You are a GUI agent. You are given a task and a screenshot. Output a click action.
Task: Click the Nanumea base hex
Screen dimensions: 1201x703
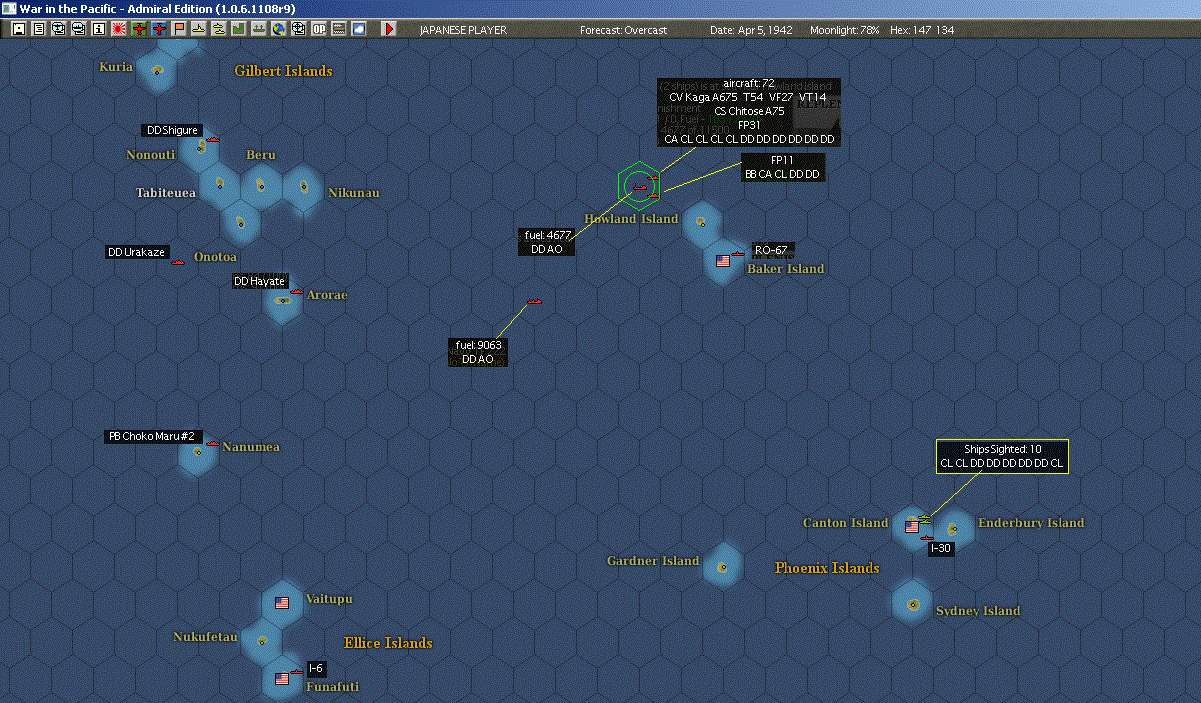tap(198, 452)
